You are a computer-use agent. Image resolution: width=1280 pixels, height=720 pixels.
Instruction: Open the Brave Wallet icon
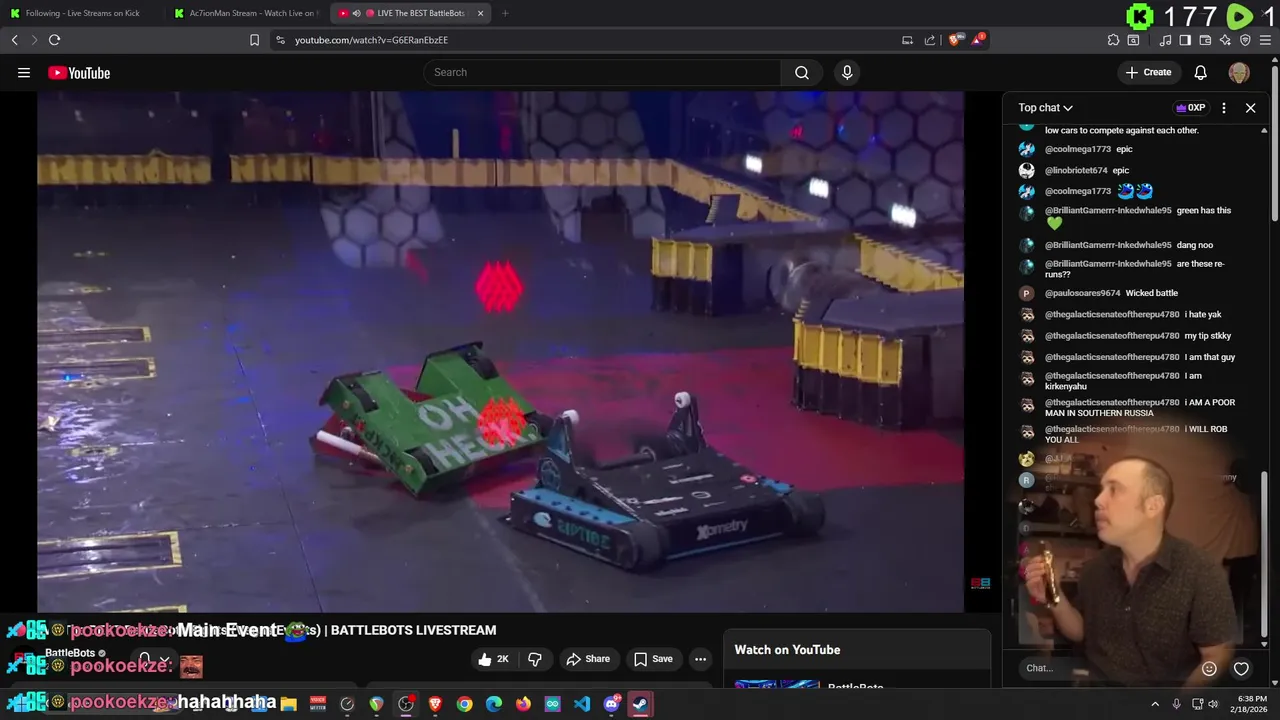(x=1205, y=40)
